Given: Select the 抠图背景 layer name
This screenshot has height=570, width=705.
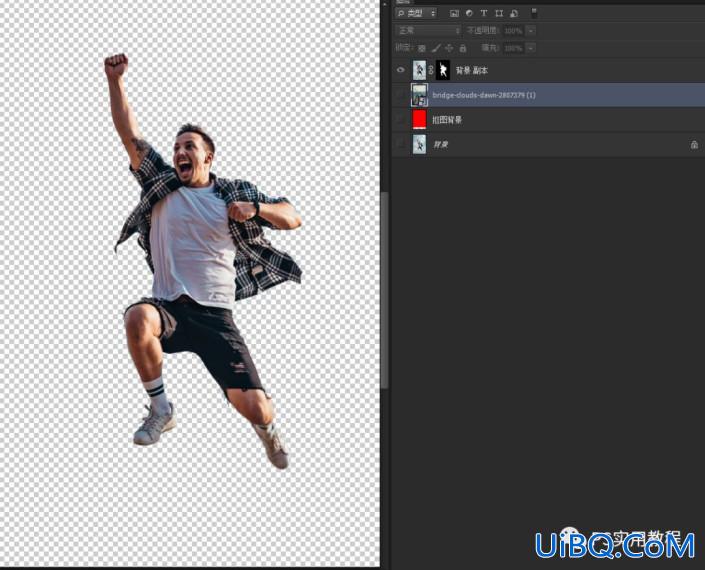Looking at the screenshot, I should tap(447, 120).
